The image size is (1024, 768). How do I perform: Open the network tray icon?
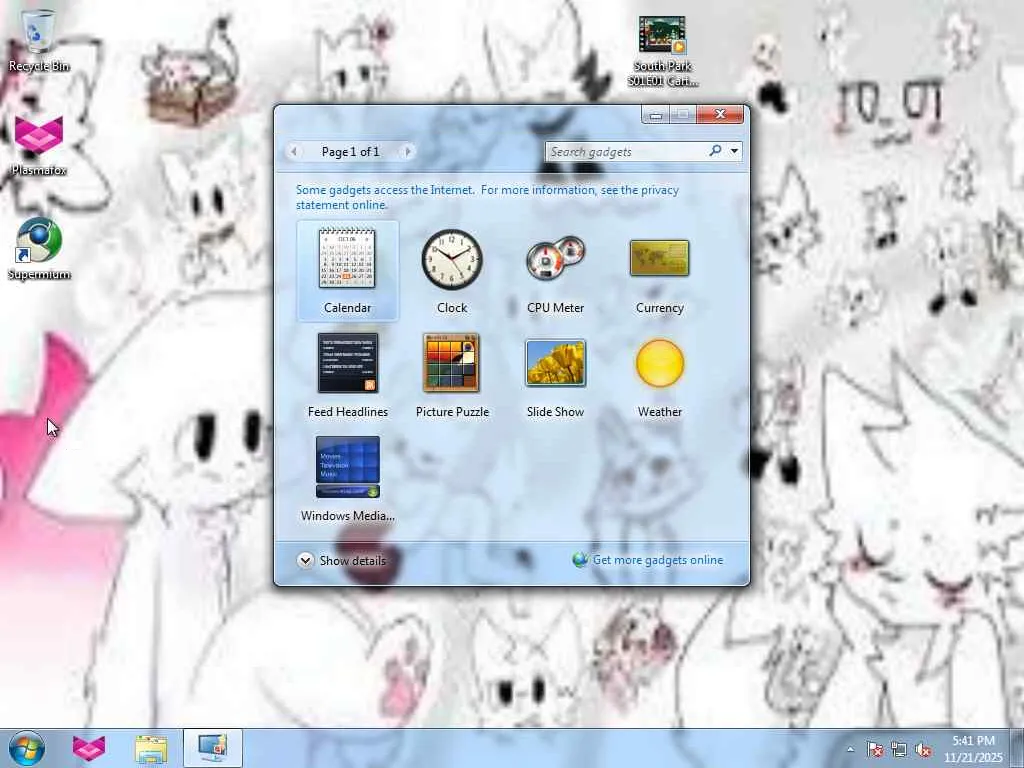[899, 750]
